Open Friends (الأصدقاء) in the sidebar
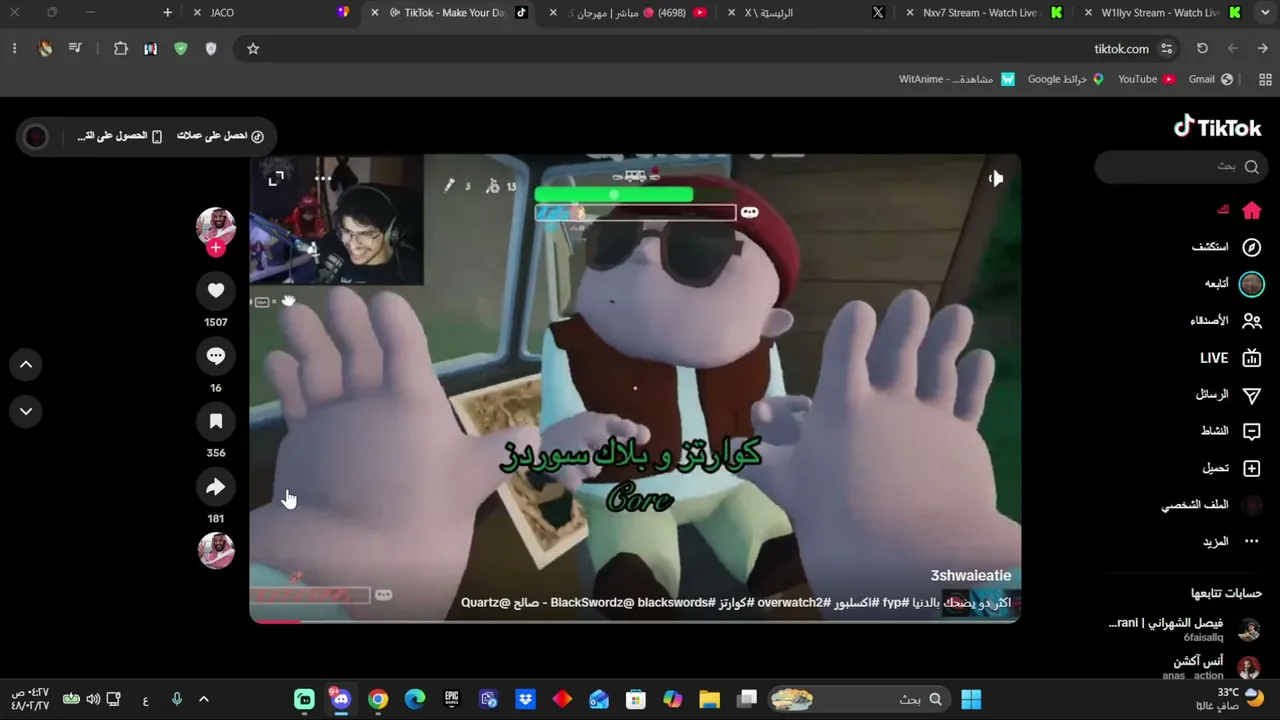 [x=1226, y=321]
